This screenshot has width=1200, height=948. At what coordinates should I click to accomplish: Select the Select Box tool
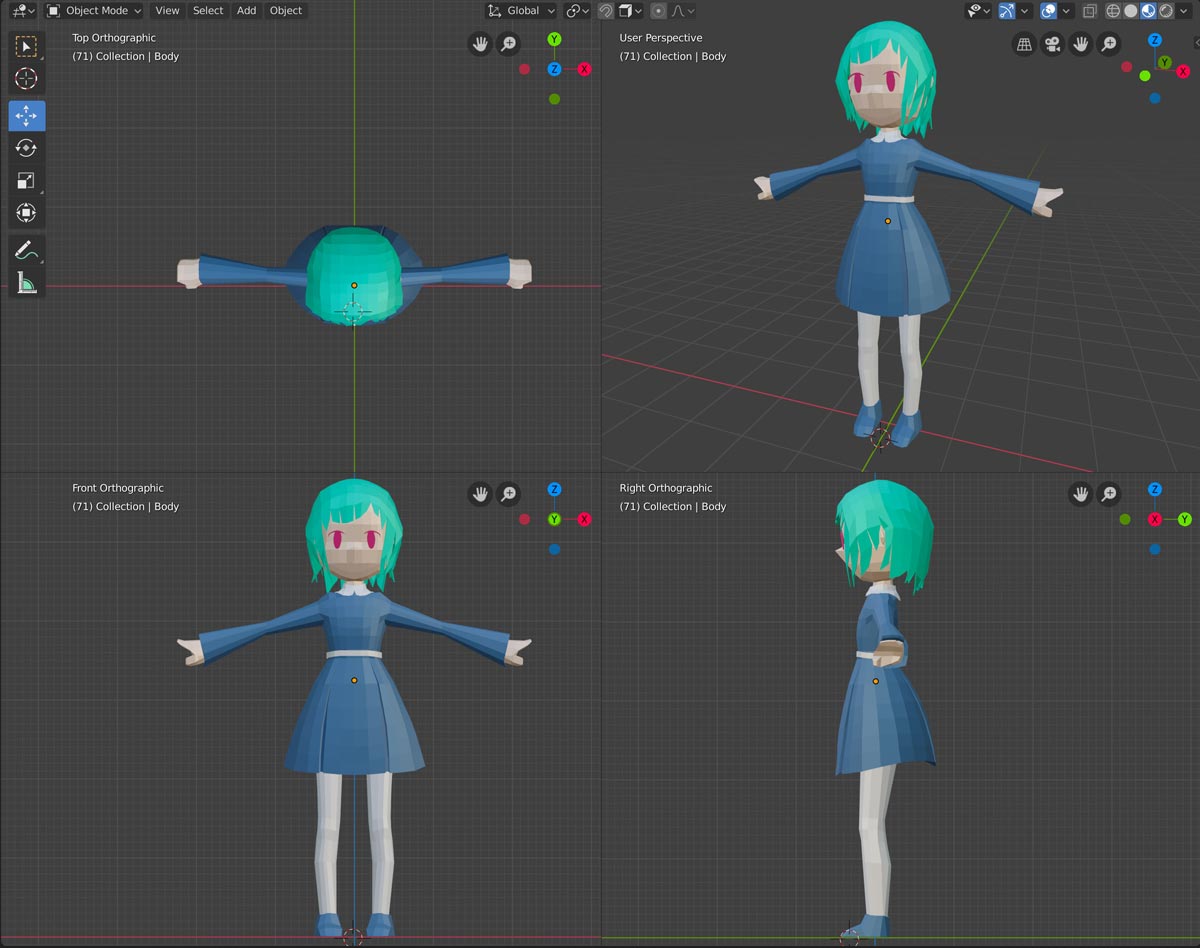pyautogui.click(x=26, y=46)
